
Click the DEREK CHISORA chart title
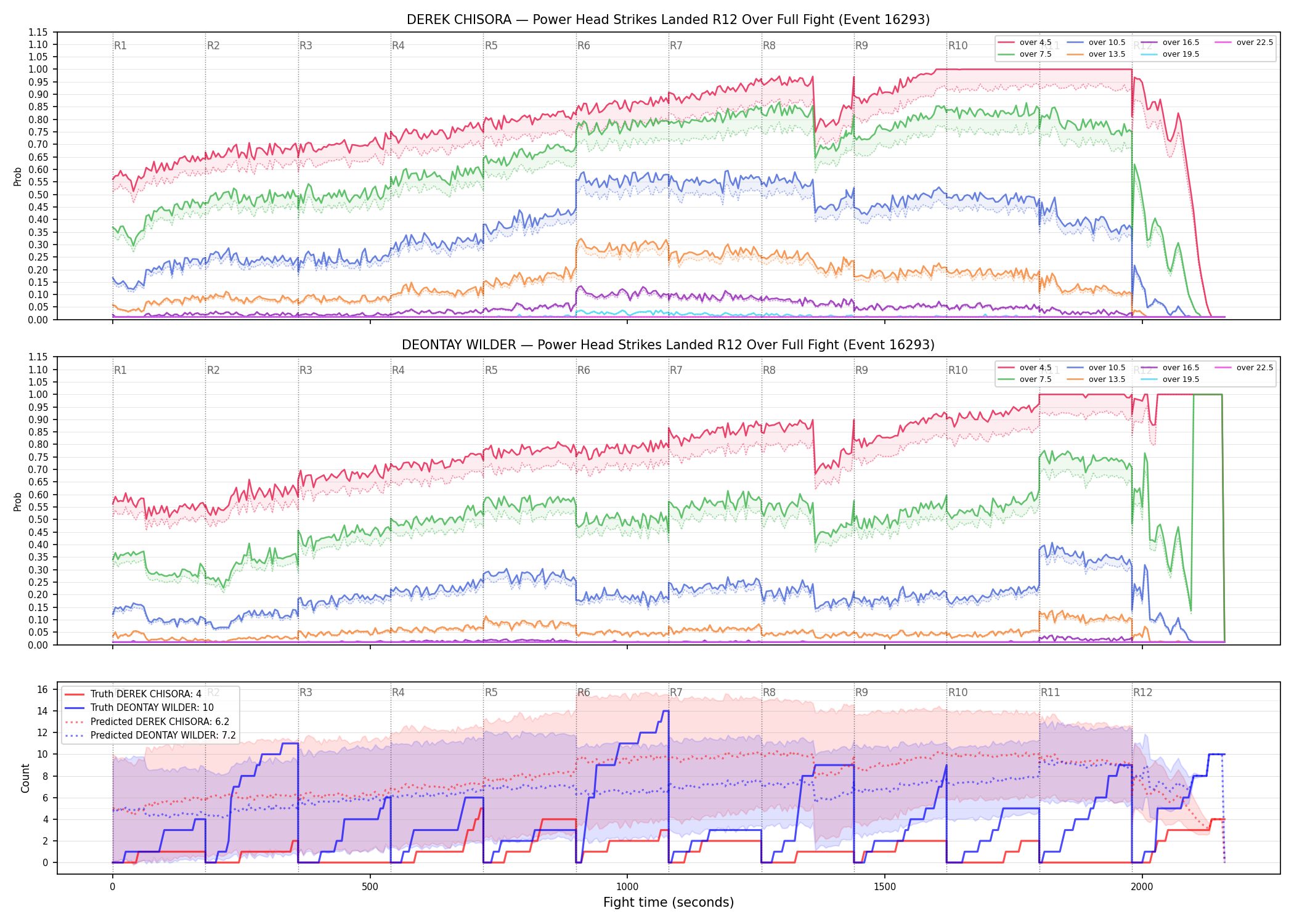[x=668, y=20]
